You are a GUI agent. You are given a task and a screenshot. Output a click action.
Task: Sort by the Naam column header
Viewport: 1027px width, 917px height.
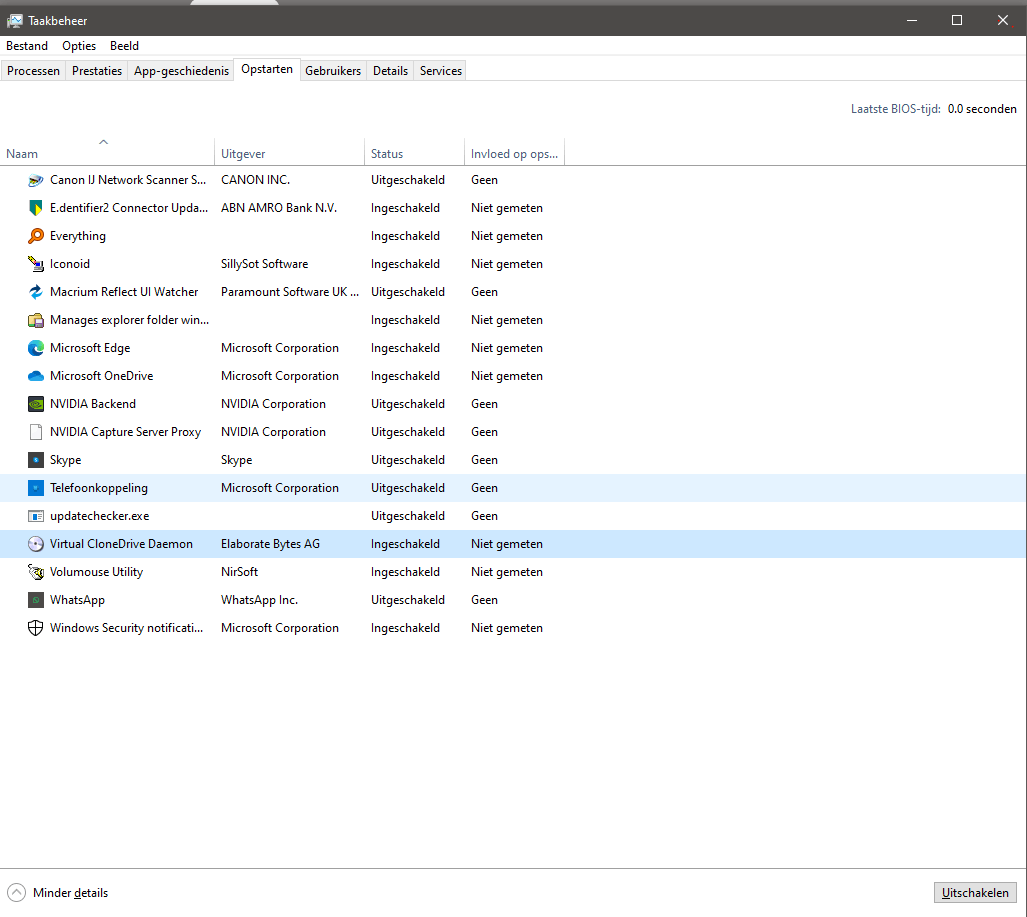click(x=107, y=151)
